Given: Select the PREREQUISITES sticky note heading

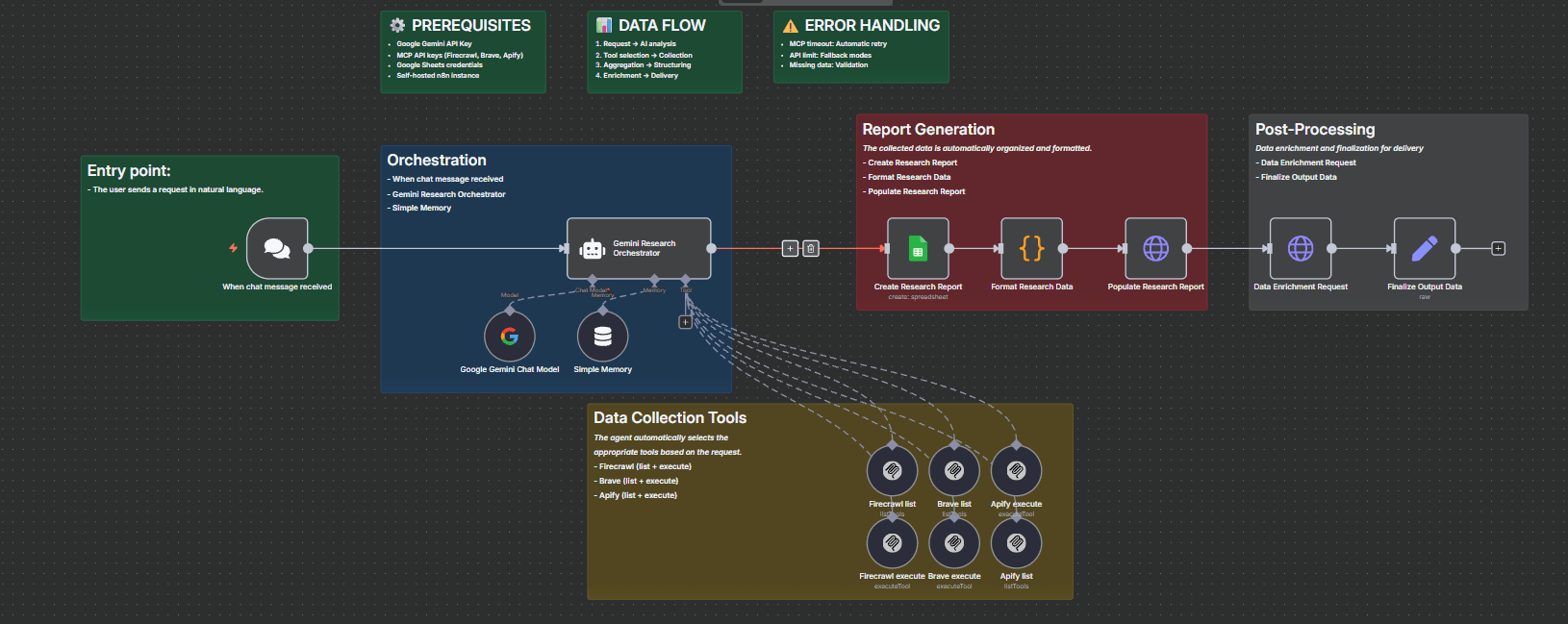Looking at the screenshot, I should (470, 26).
